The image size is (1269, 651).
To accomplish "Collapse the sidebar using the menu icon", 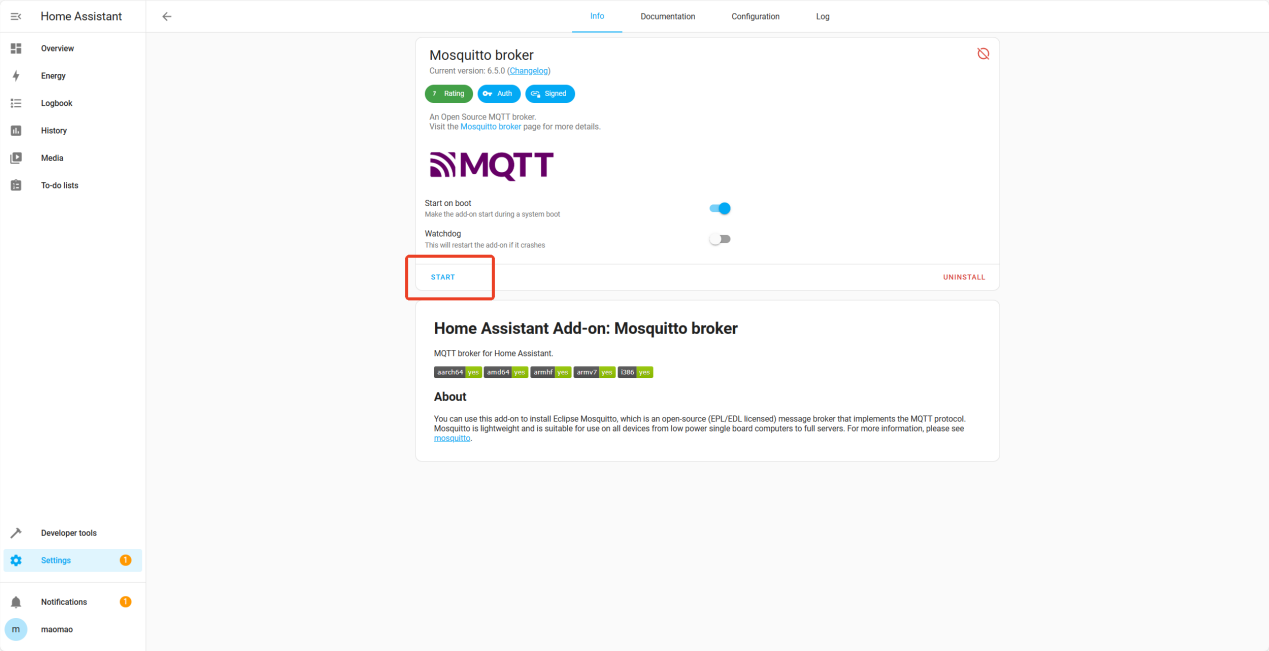I will 16,17.
